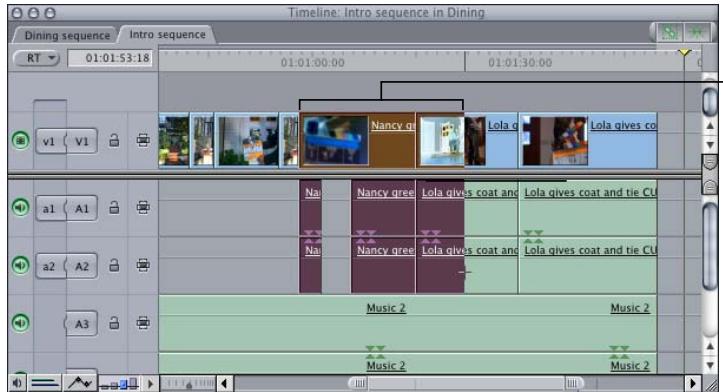
Task: Mute the A1 track audible control
Action: click(20, 207)
